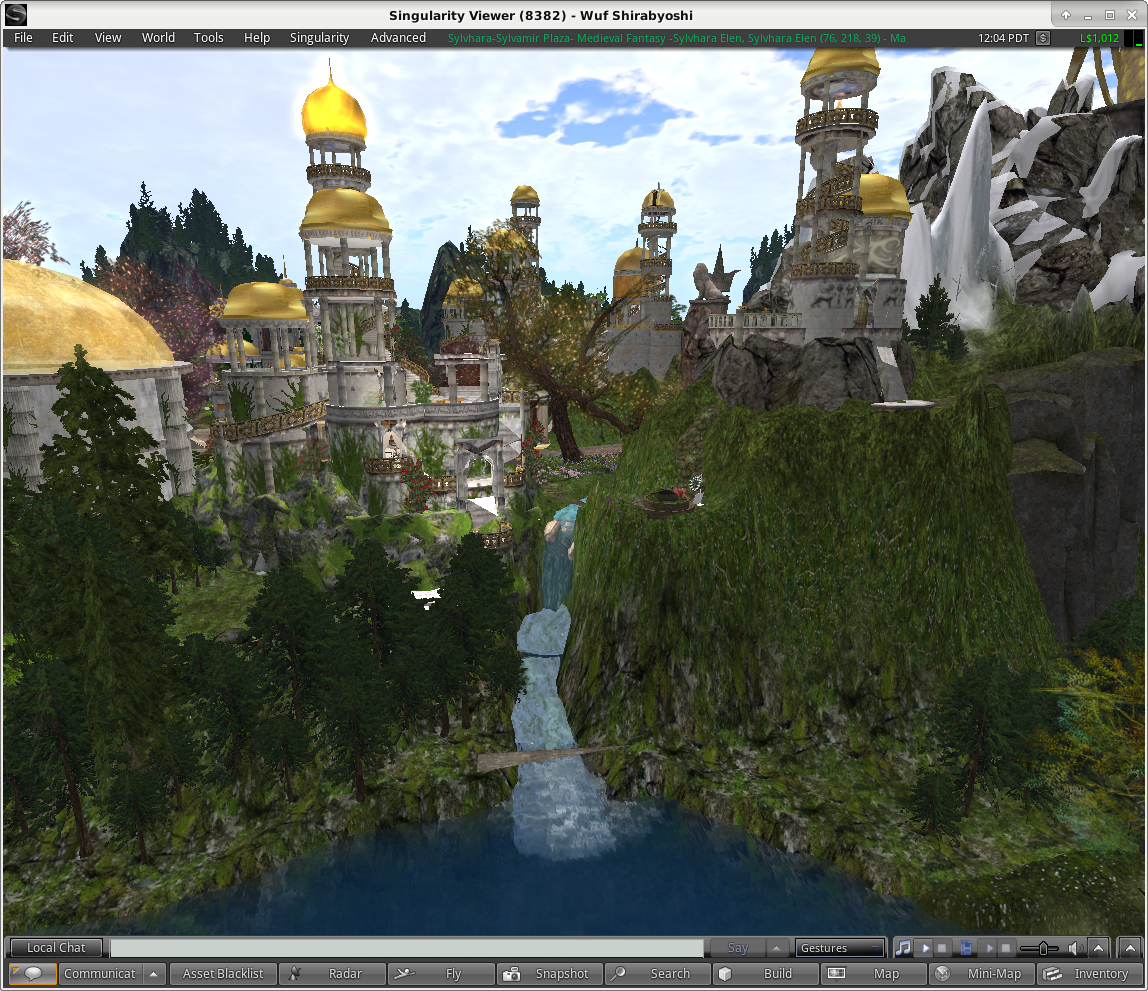Viewport: 1148px width, 991px height.
Task: Click the window shade up-arrow button
Action: point(1066,15)
